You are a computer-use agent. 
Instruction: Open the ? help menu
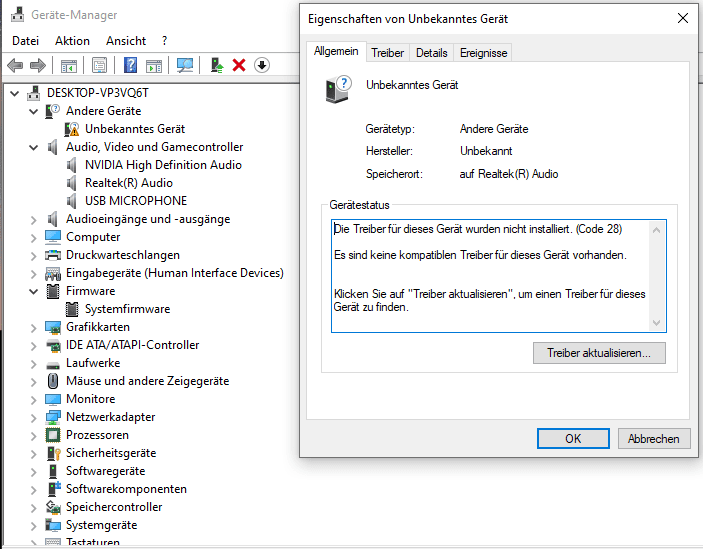[165, 41]
